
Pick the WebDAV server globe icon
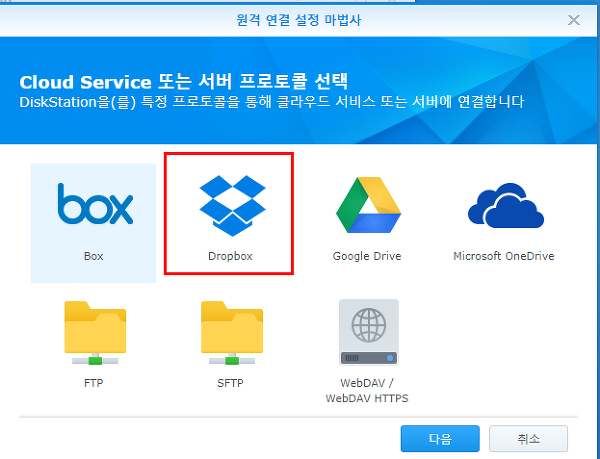click(368, 332)
